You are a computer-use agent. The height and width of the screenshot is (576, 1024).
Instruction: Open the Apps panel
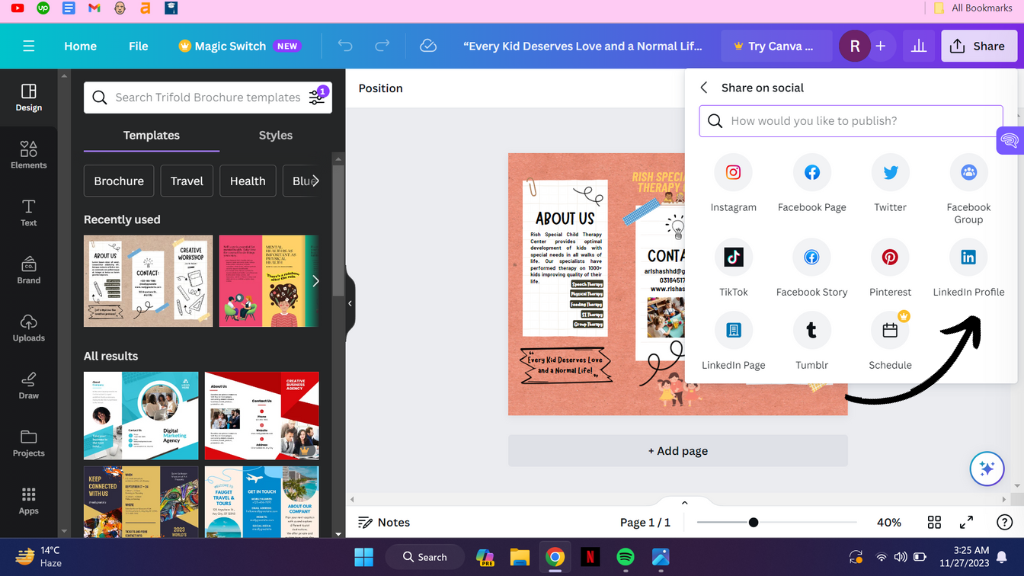point(29,501)
